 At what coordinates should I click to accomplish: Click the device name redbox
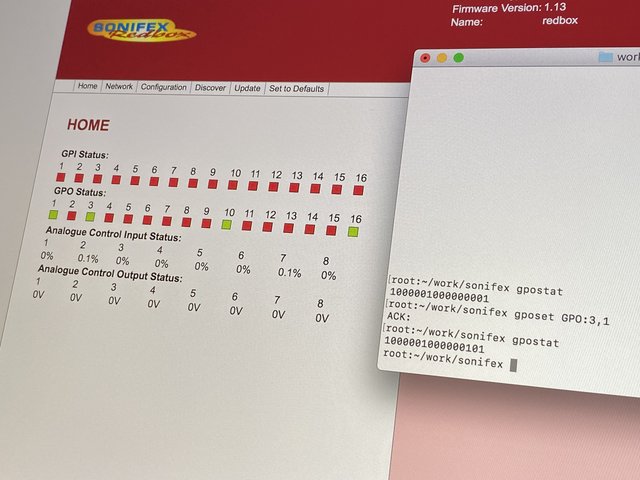560,20
